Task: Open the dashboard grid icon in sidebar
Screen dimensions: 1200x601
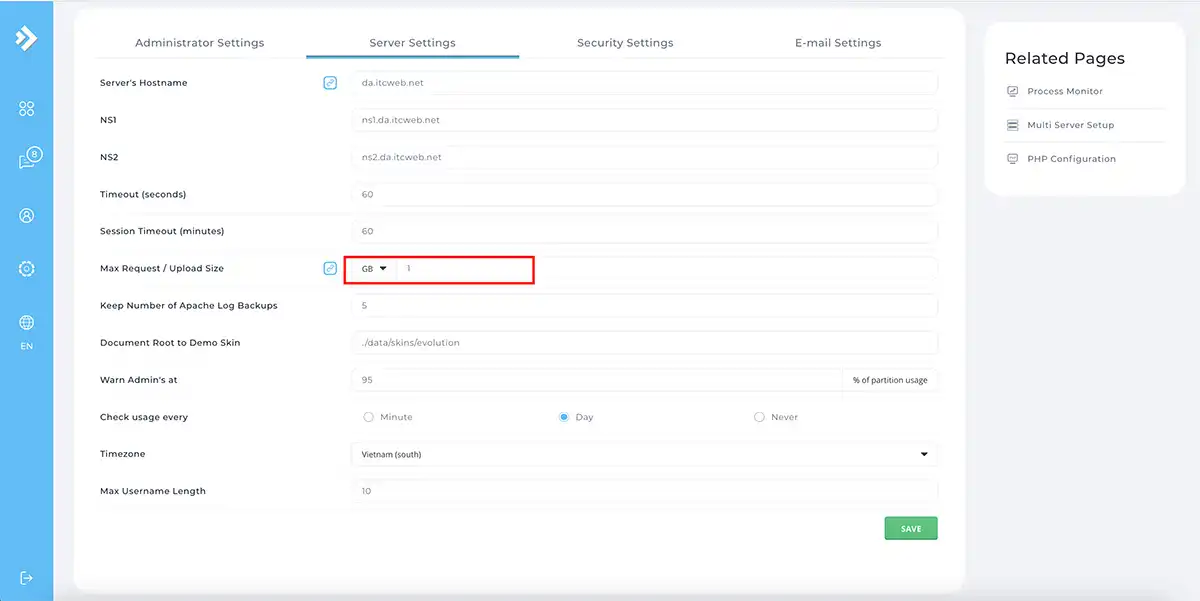Action: pyautogui.click(x=26, y=108)
